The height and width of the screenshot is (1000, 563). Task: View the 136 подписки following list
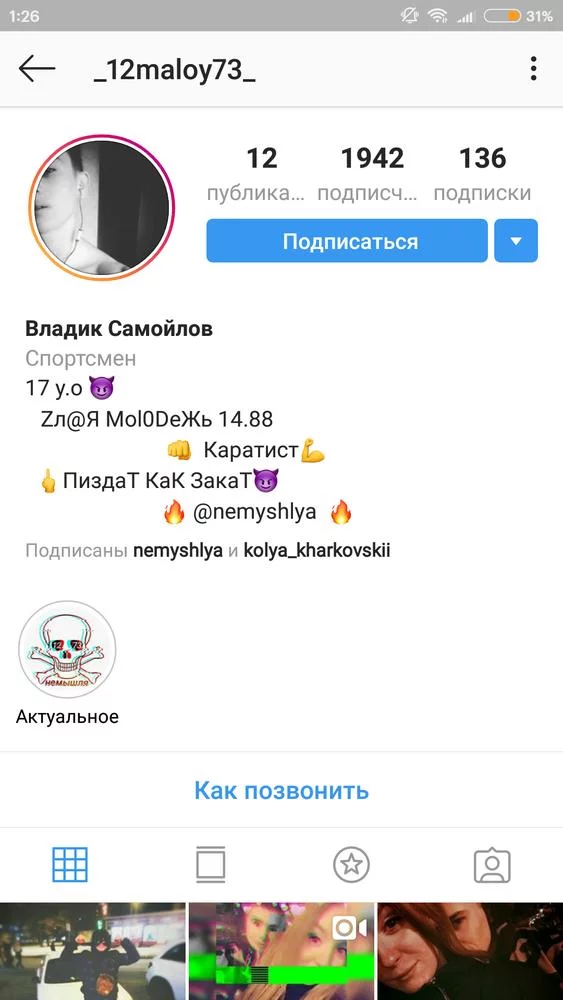482,173
